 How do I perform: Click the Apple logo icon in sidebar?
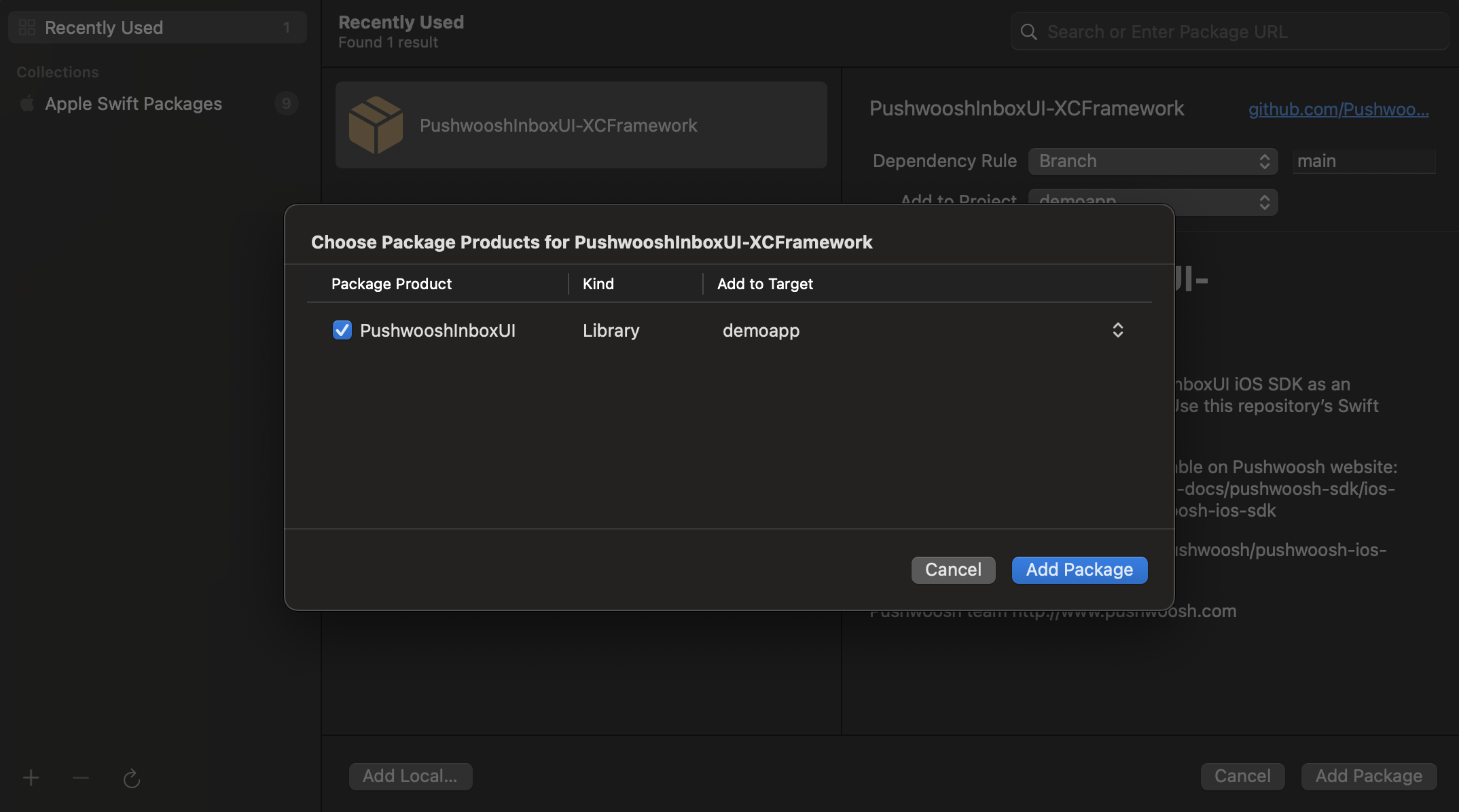27,103
